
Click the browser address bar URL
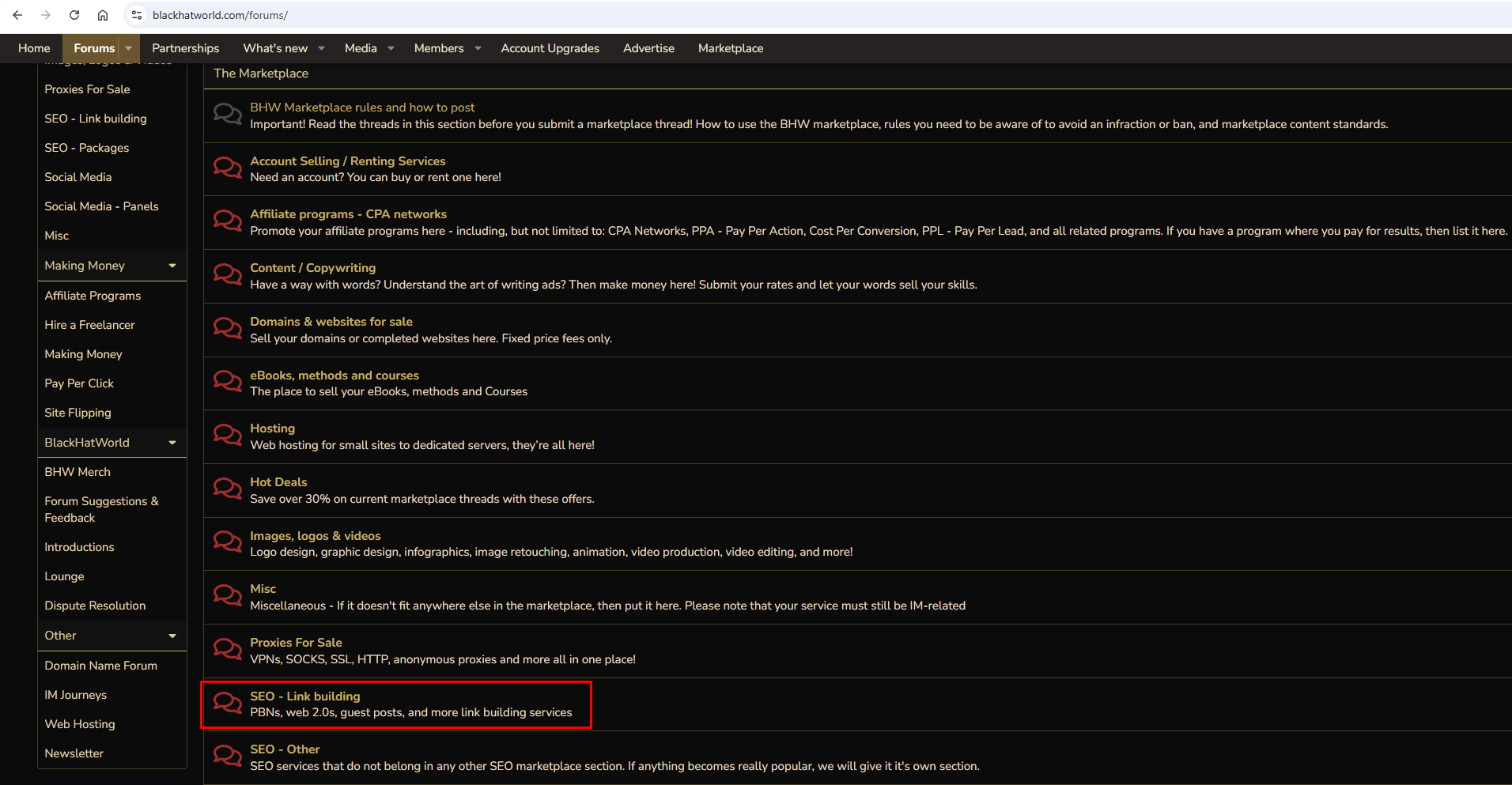click(x=220, y=15)
